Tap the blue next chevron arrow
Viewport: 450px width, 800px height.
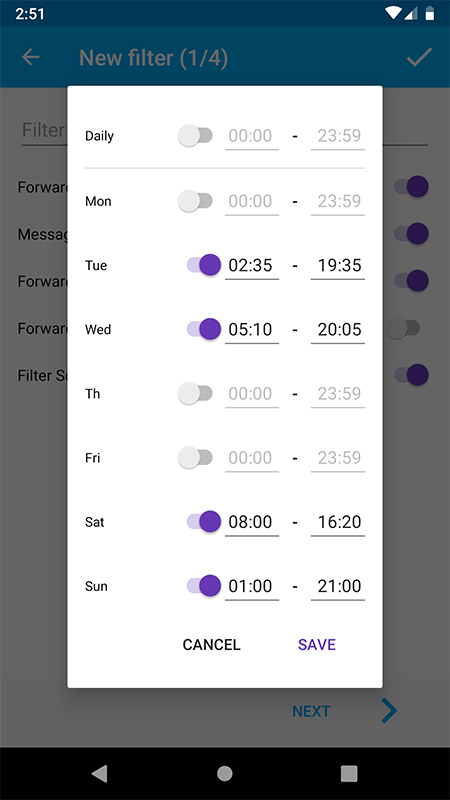[389, 711]
